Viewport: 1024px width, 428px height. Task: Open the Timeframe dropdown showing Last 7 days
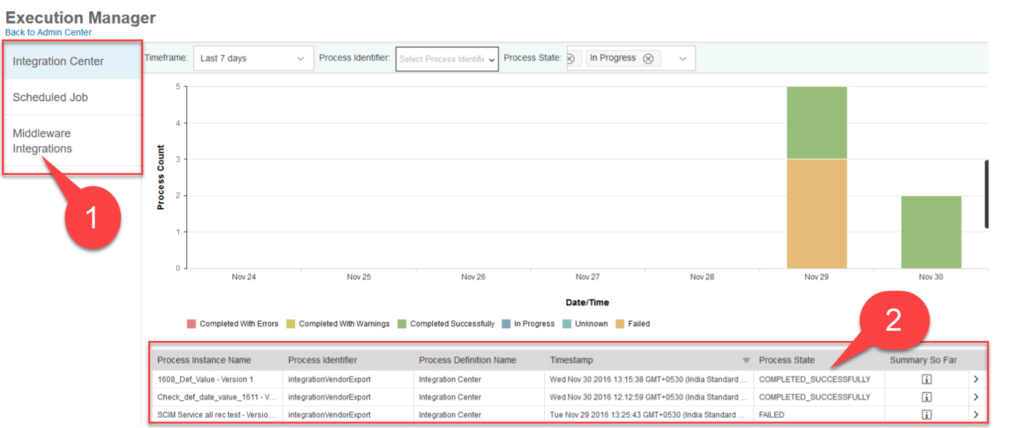coord(252,59)
